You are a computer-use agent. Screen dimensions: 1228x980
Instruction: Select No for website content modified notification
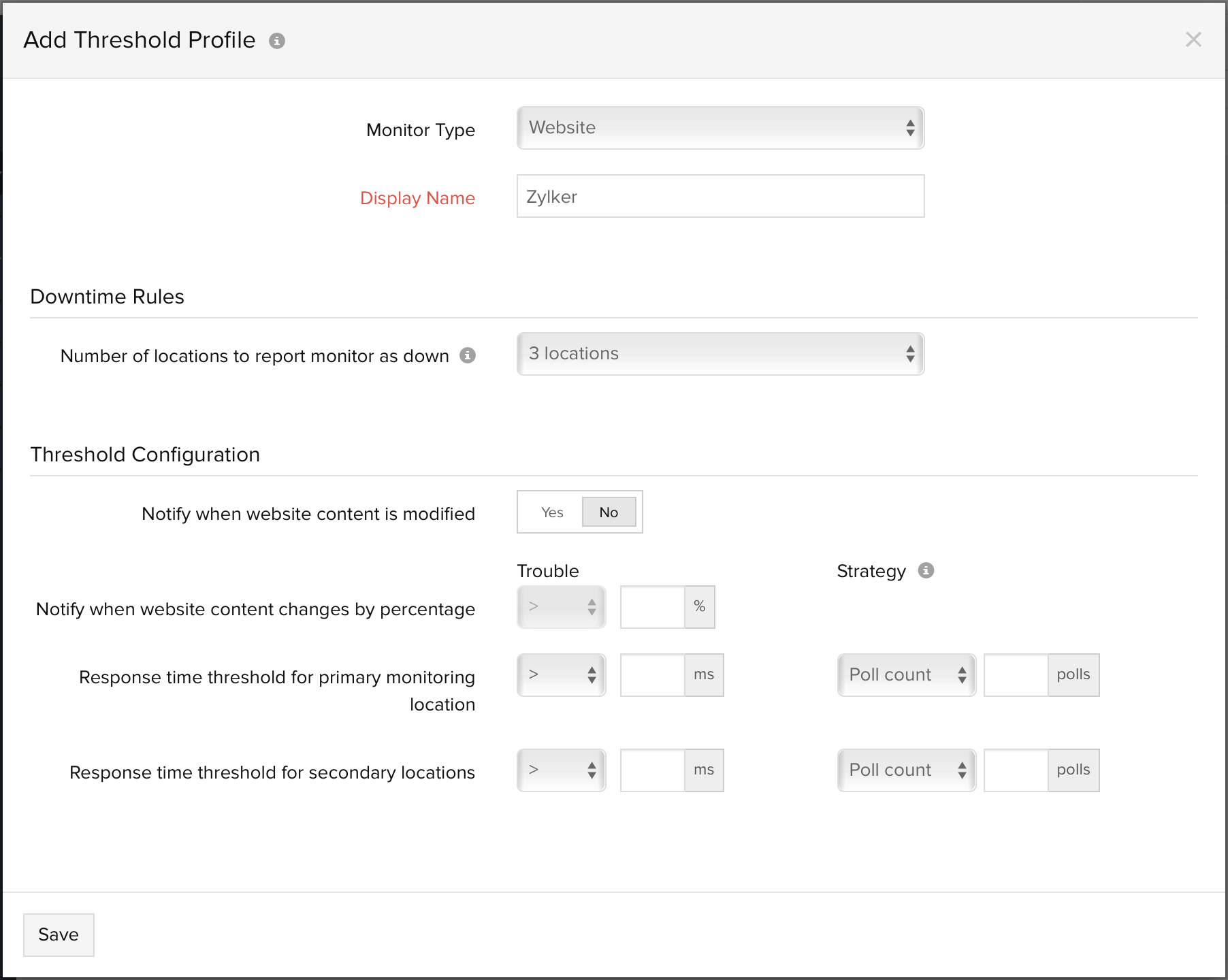tap(609, 512)
